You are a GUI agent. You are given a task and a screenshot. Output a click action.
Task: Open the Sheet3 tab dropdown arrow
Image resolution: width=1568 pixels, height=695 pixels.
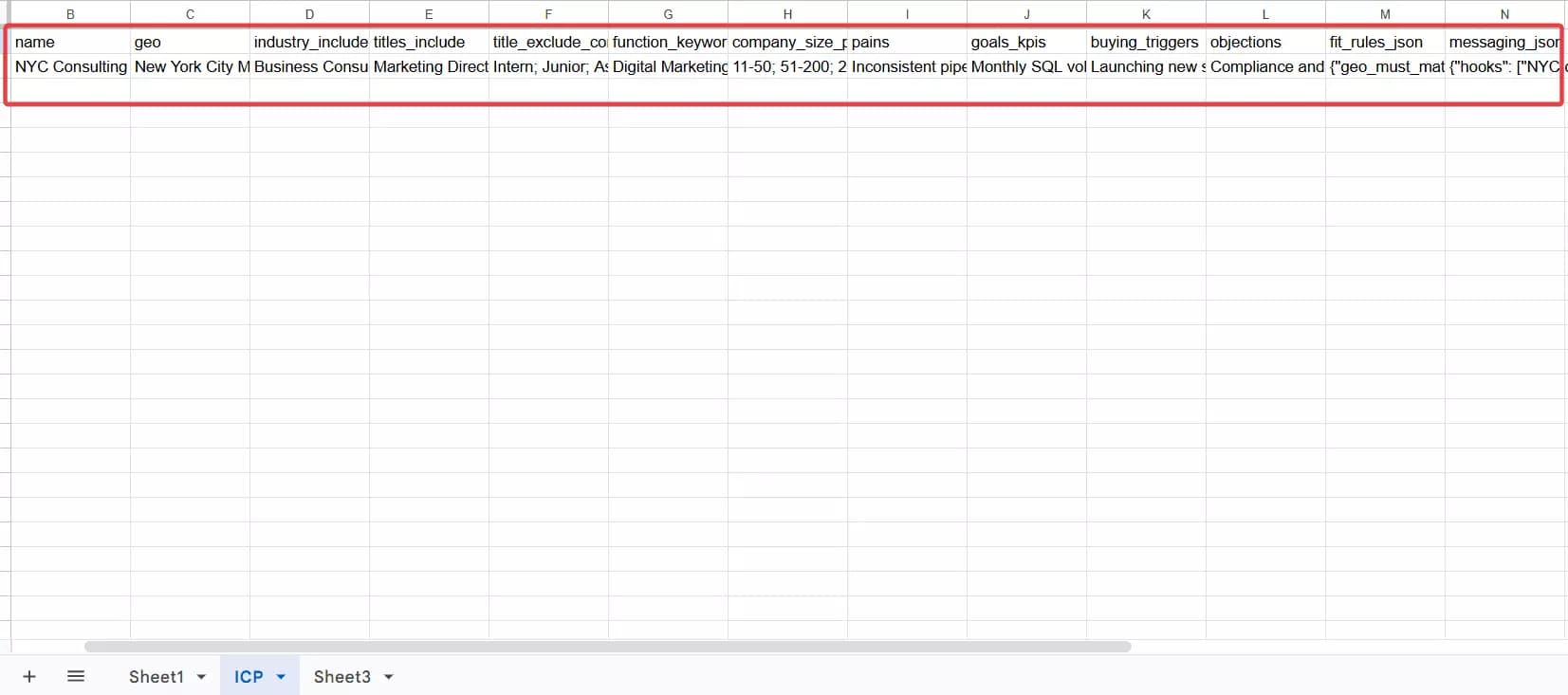tap(389, 677)
